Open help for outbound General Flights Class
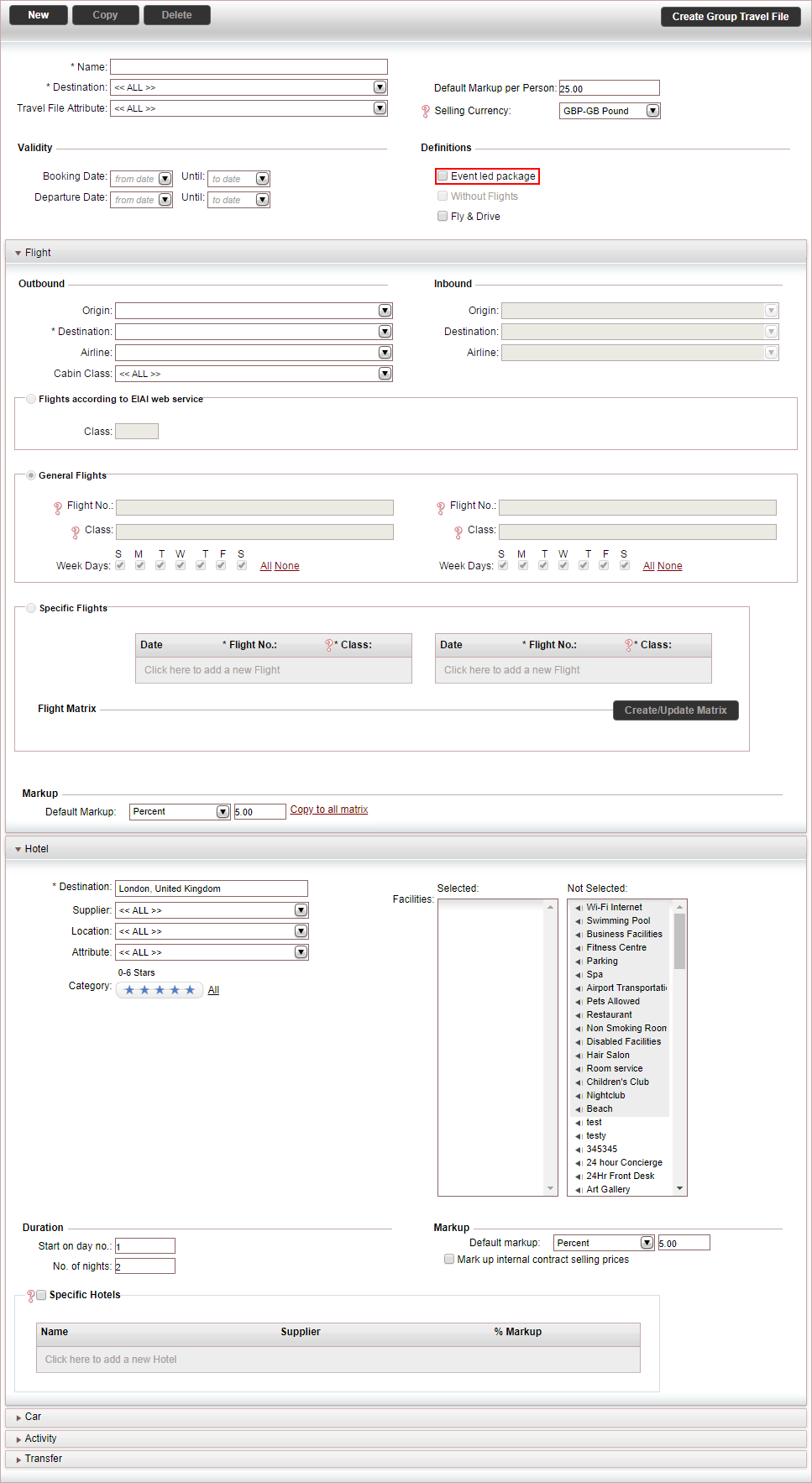 click(x=76, y=532)
